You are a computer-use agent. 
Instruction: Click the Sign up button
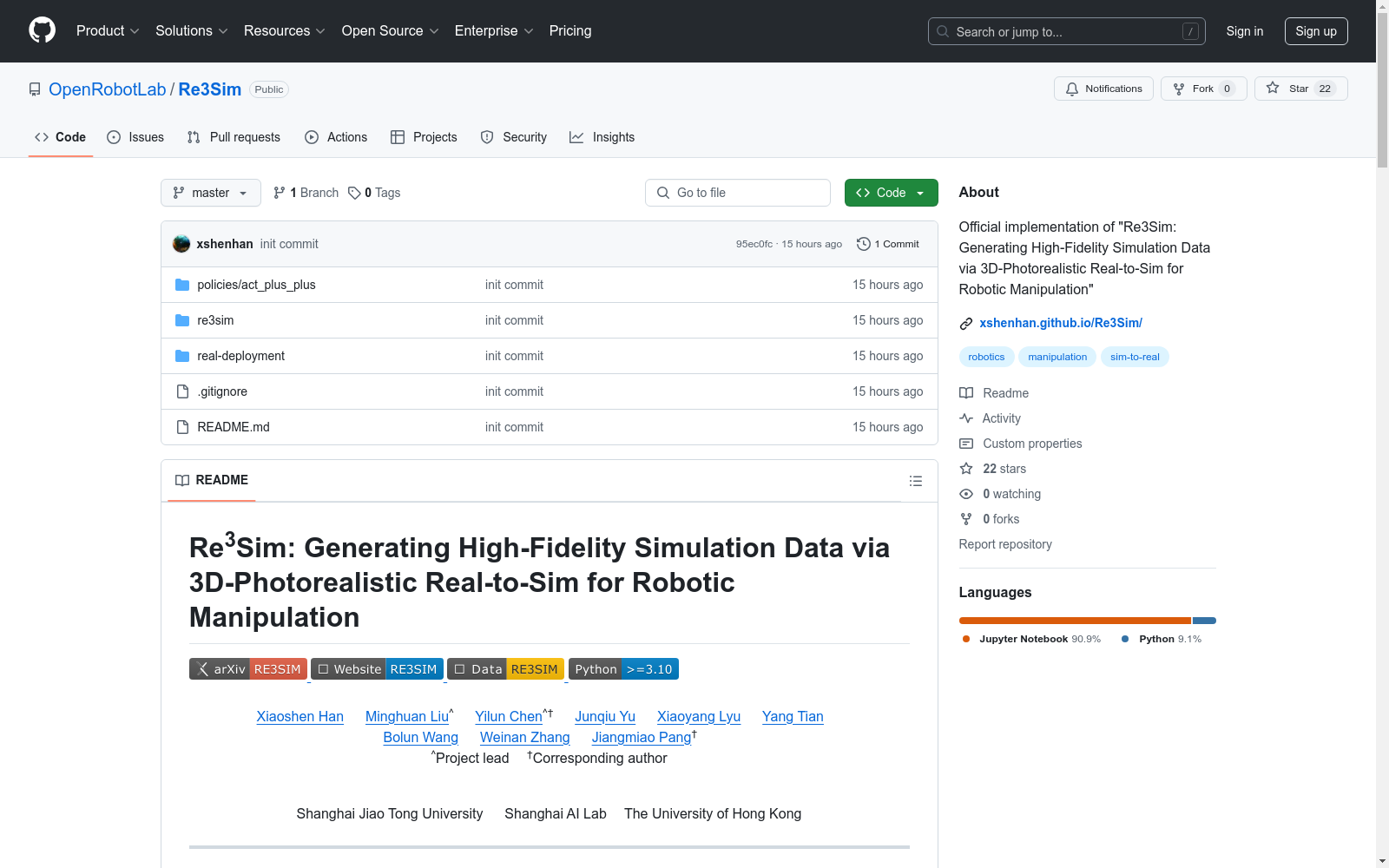coord(1316,31)
